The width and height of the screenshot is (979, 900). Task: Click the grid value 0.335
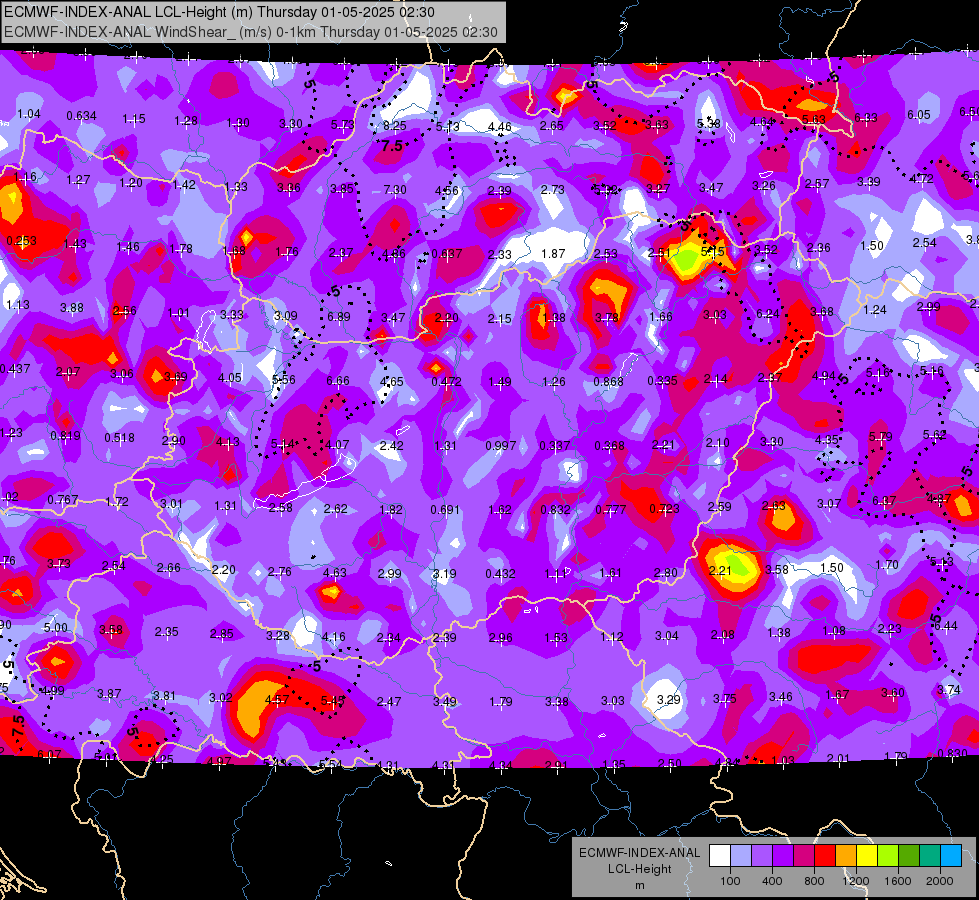[662, 380]
